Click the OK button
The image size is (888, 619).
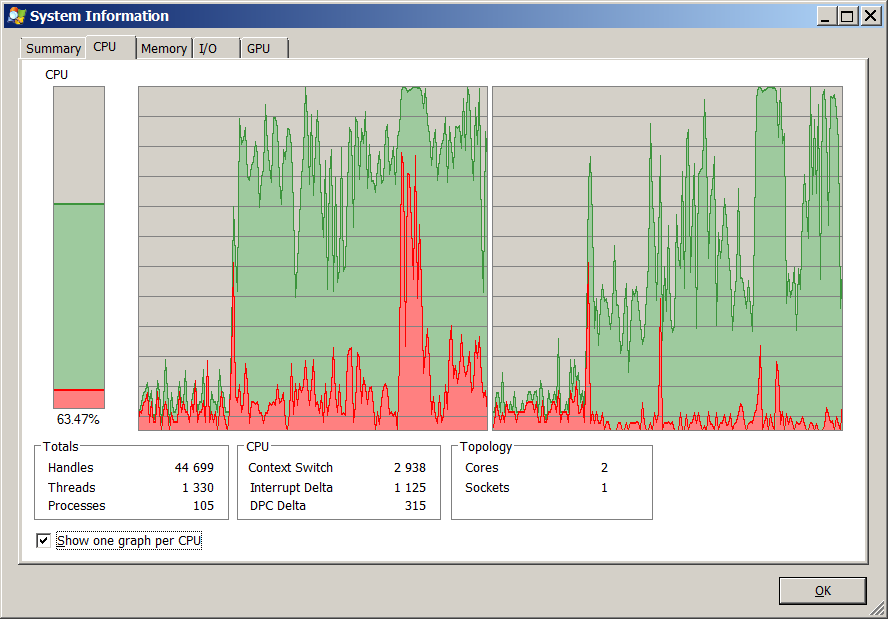[x=822, y=591]
